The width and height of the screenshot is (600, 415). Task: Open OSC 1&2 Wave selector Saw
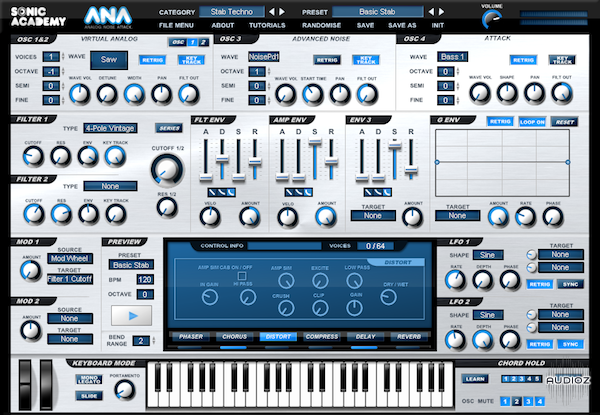coord(109,60)
